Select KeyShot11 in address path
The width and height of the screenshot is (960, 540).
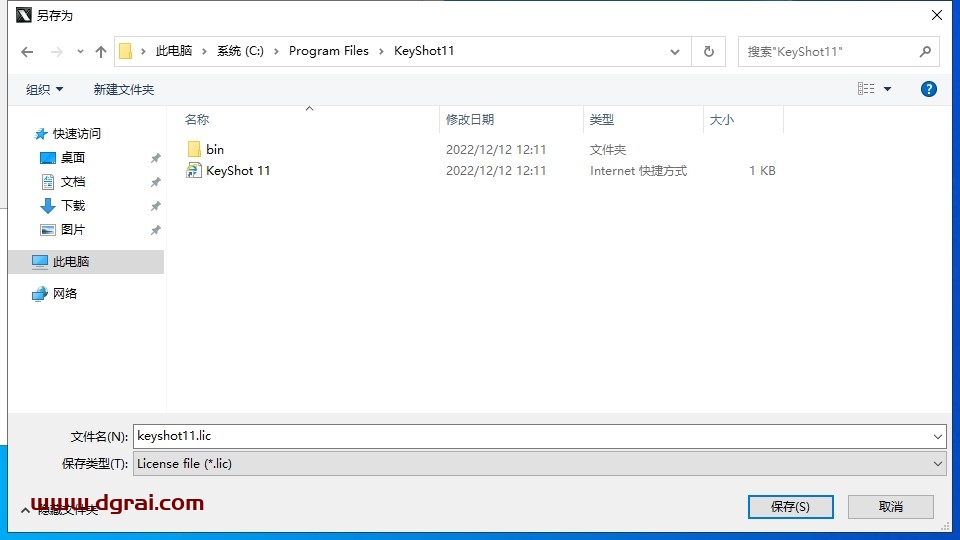[x=424, y=51]
